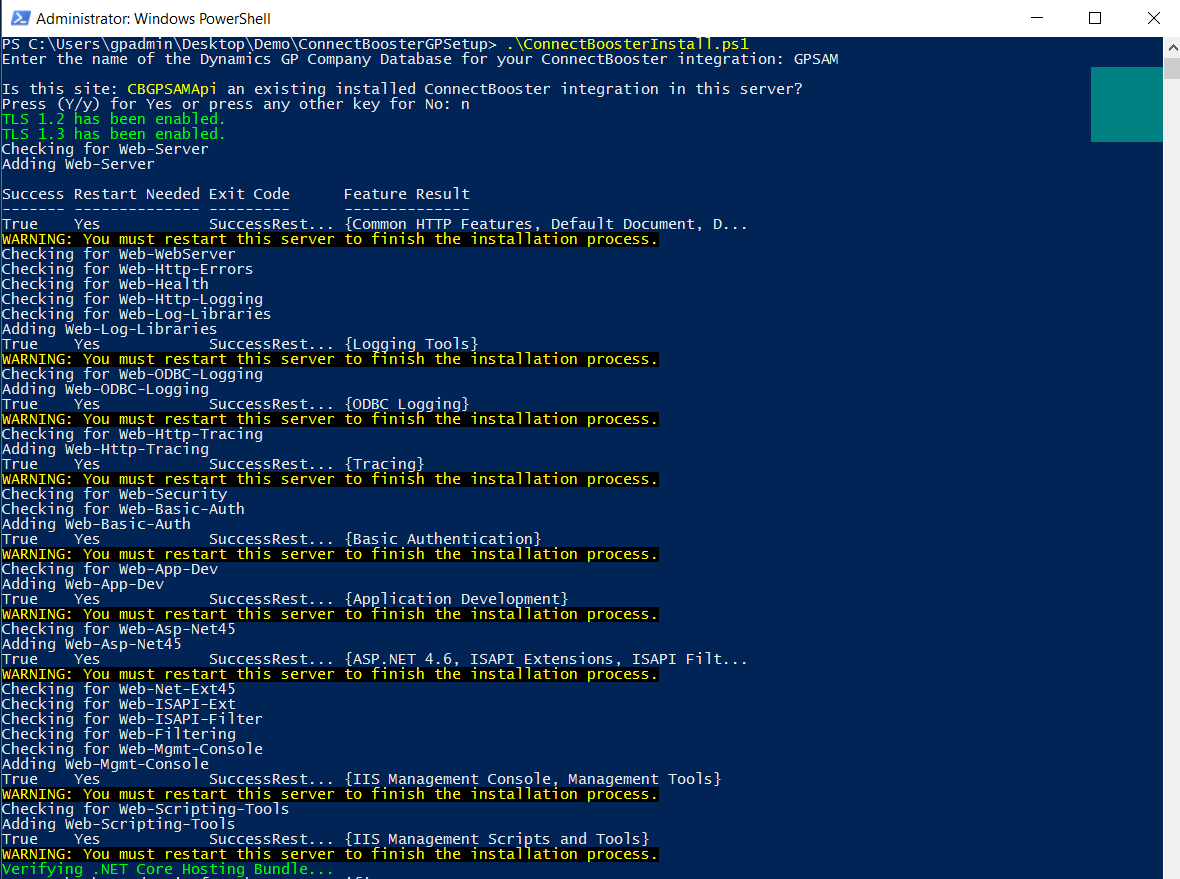1180x879 pixels.
Task: Minimize the PowerShell window
Action: [x=1042, y=18]
